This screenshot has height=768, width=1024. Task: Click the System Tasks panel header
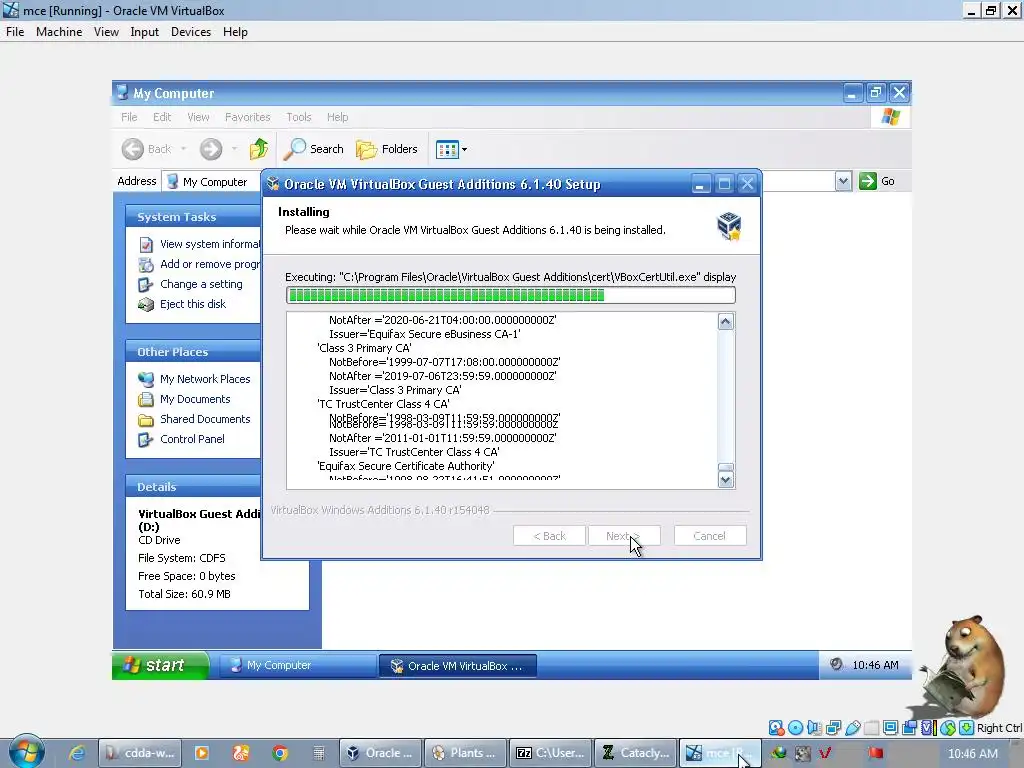click(193, 216)
